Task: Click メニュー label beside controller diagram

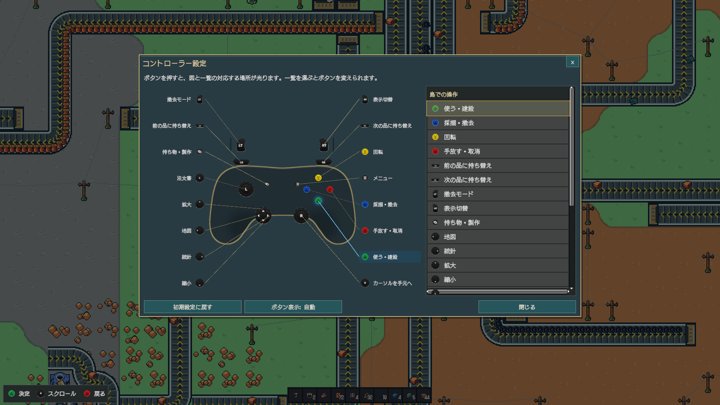Action: [x=382, y=178]
